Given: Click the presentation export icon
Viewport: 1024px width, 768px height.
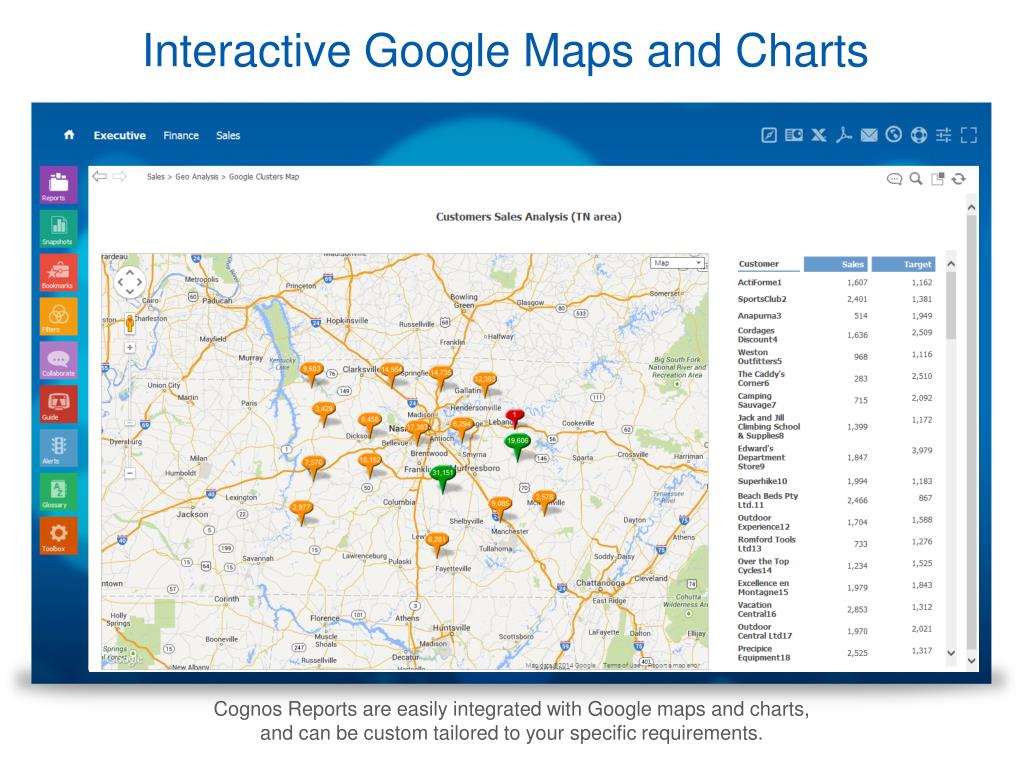Looking at the screenshot, I should click(793, 135).
